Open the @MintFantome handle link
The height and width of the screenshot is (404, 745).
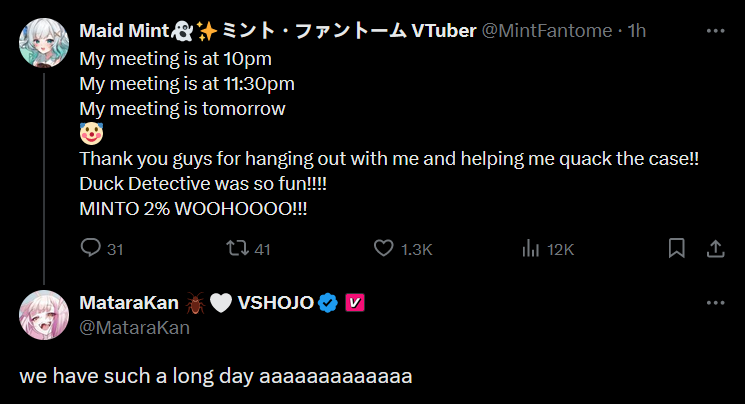(x=548, y=31)
